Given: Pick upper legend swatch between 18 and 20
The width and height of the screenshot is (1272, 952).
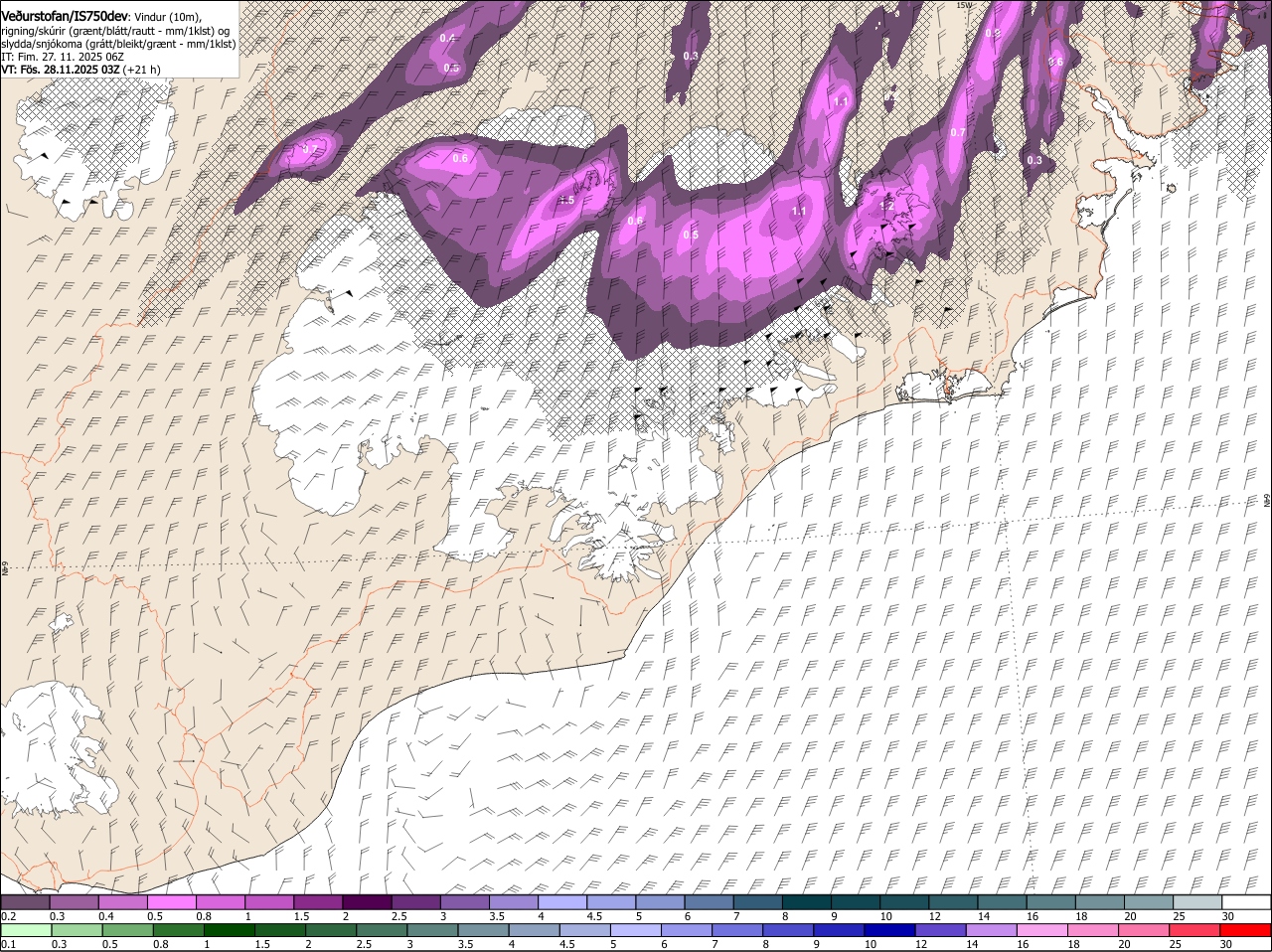Looking at the screenshot, I should pos(1101,902).
